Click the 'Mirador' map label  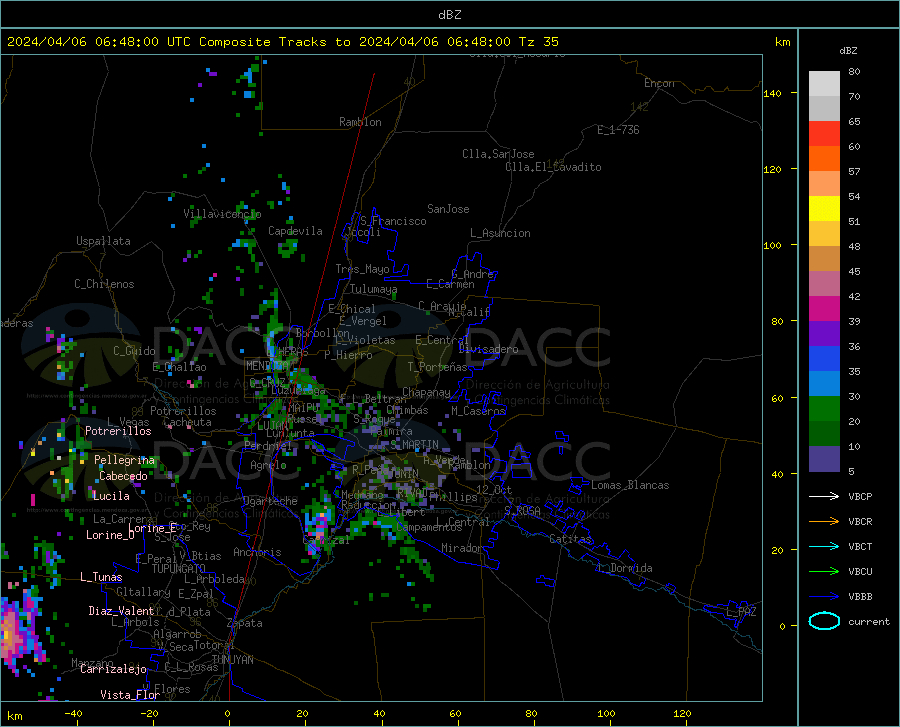pos(462,548)
